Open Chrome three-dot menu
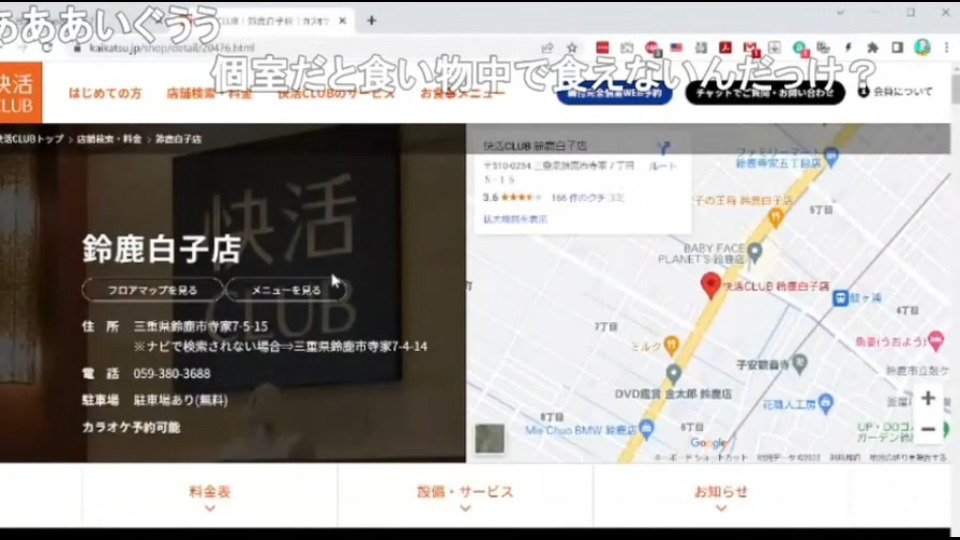960x540 pixels. (946, 47)
